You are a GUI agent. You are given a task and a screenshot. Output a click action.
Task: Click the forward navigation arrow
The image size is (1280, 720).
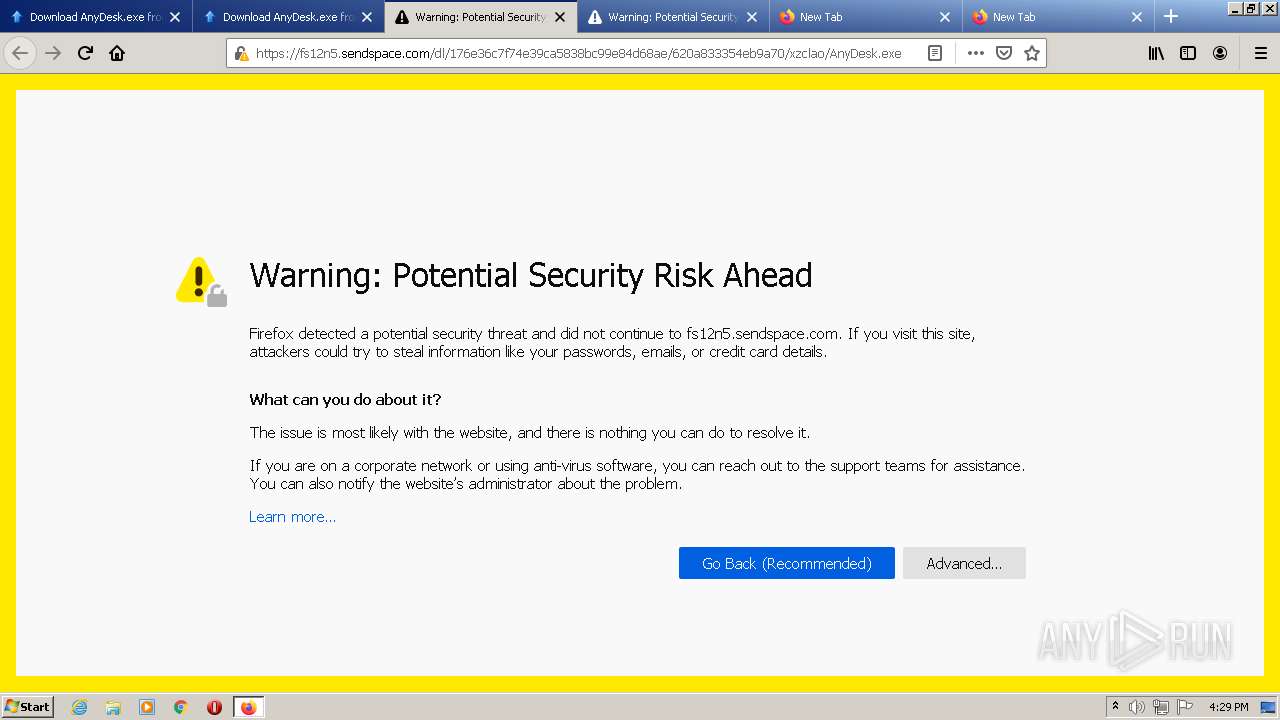[x=53, y=53]
